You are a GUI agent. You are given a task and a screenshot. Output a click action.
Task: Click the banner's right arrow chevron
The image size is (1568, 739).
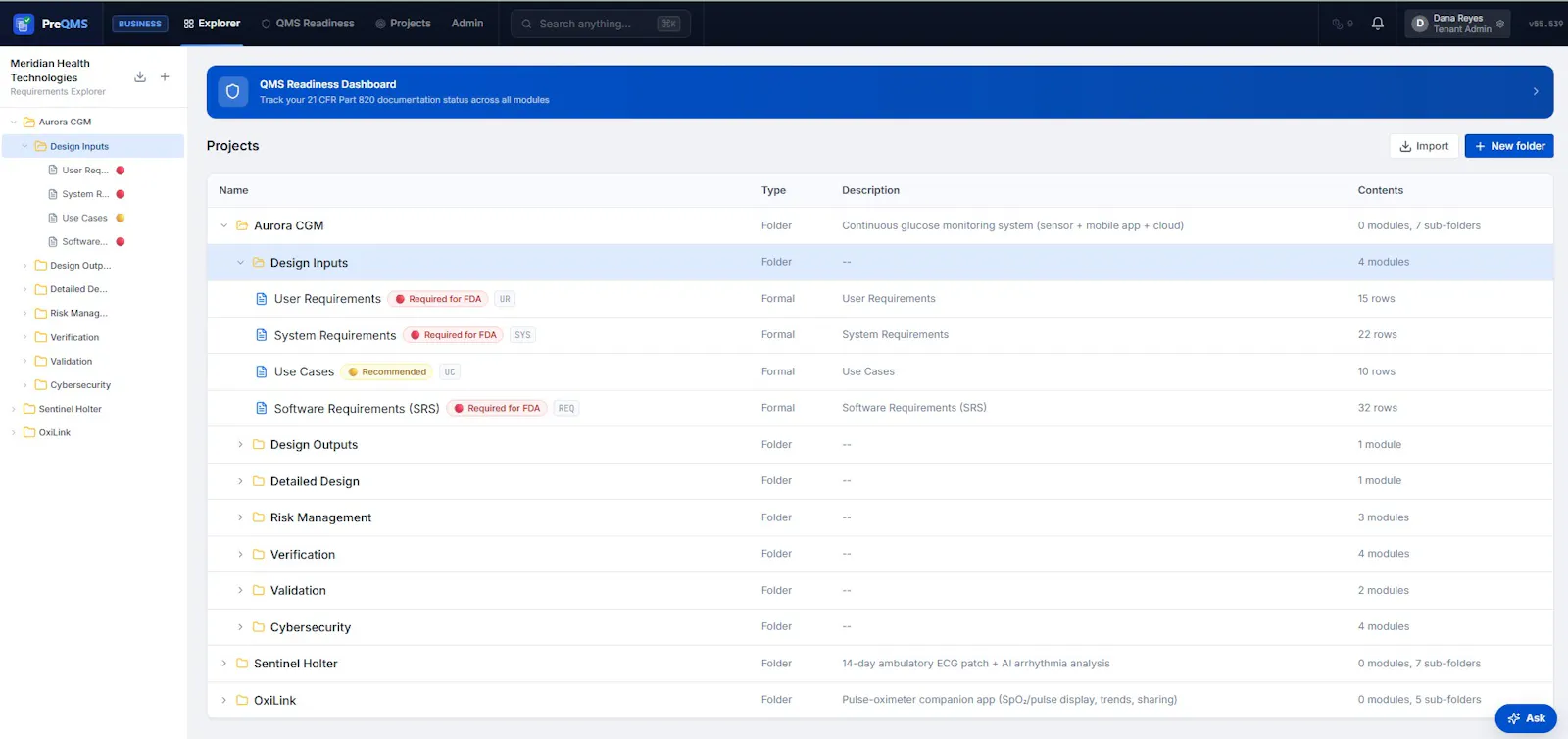[1536, 91]
